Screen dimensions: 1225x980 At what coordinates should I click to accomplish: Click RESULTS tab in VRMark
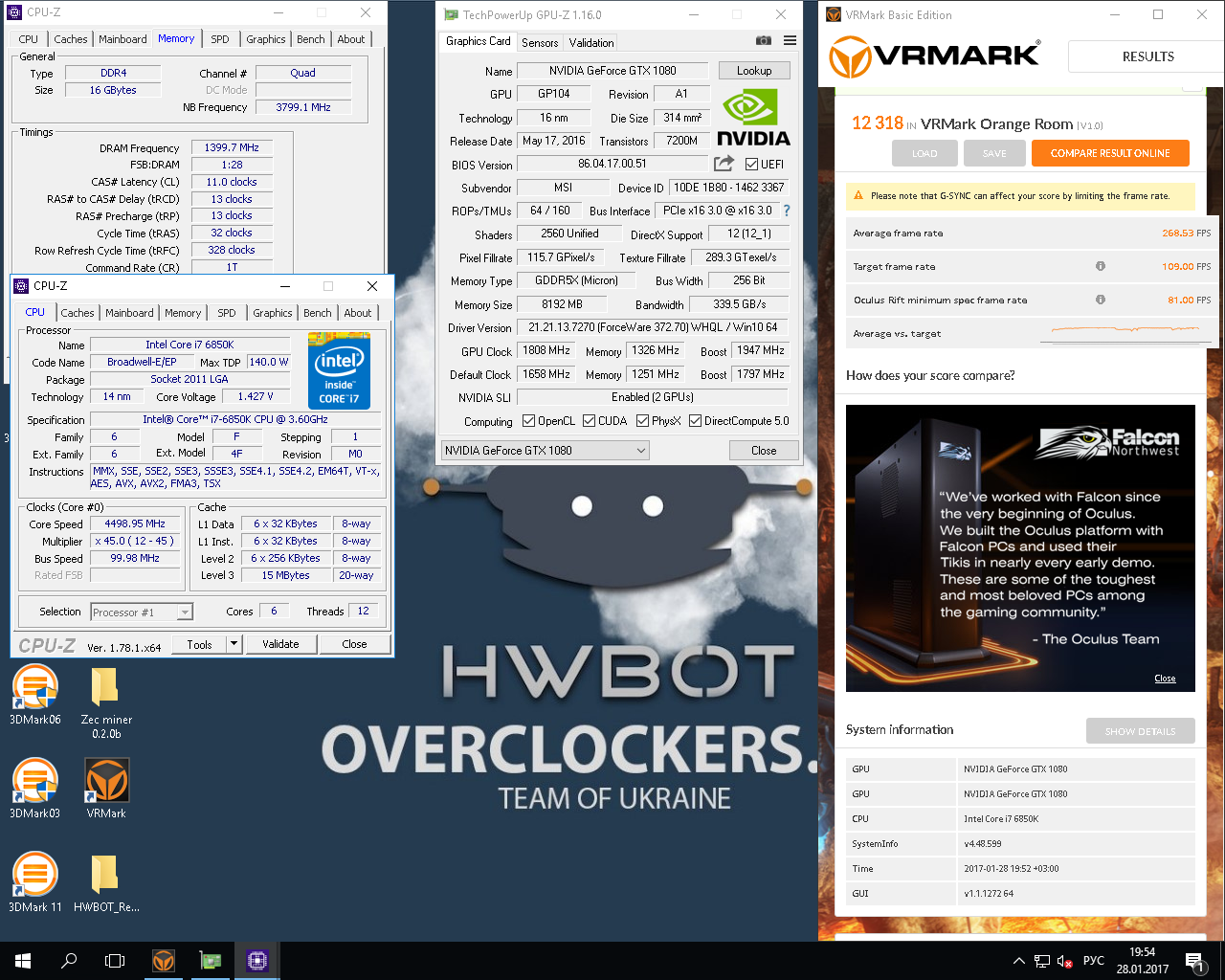(x=1147, y=56)
